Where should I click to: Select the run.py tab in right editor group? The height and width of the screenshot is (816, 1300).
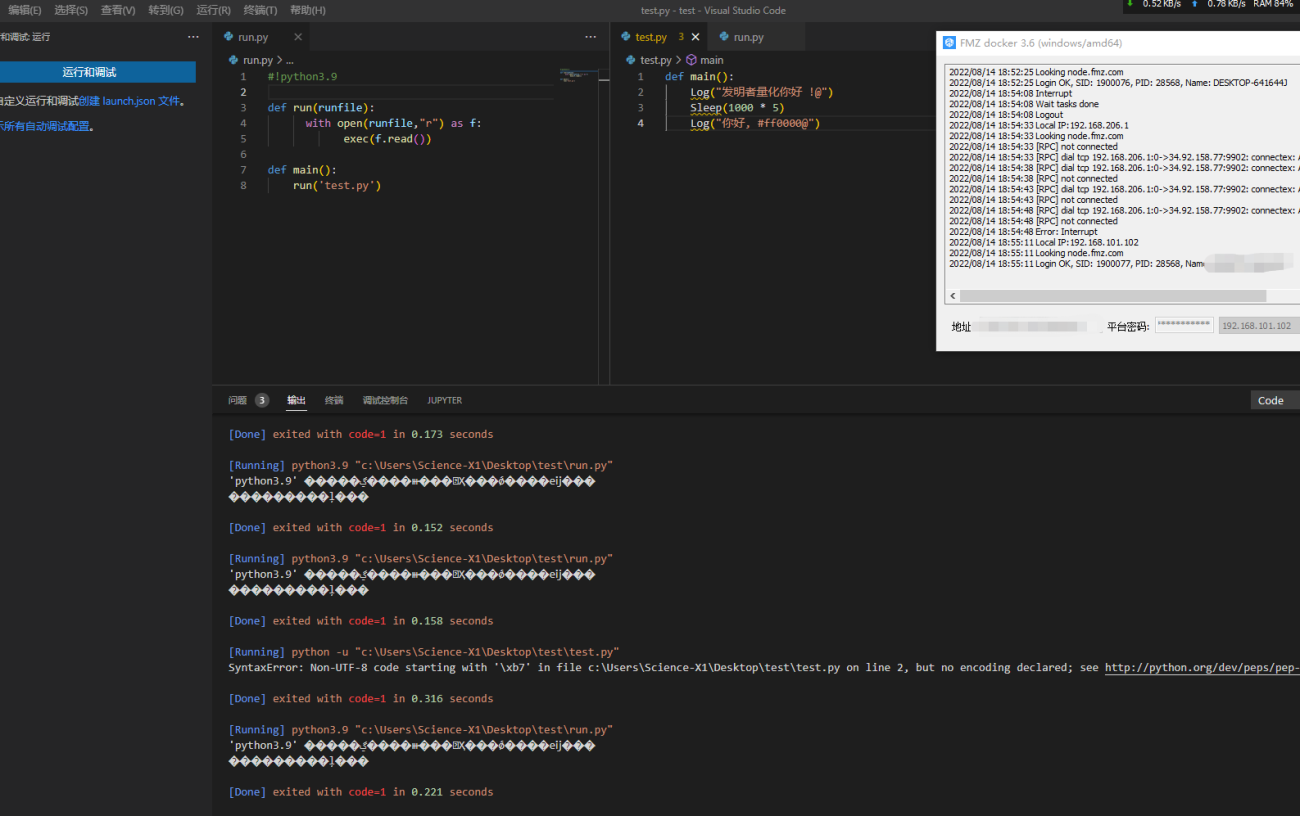click(748, 37)
